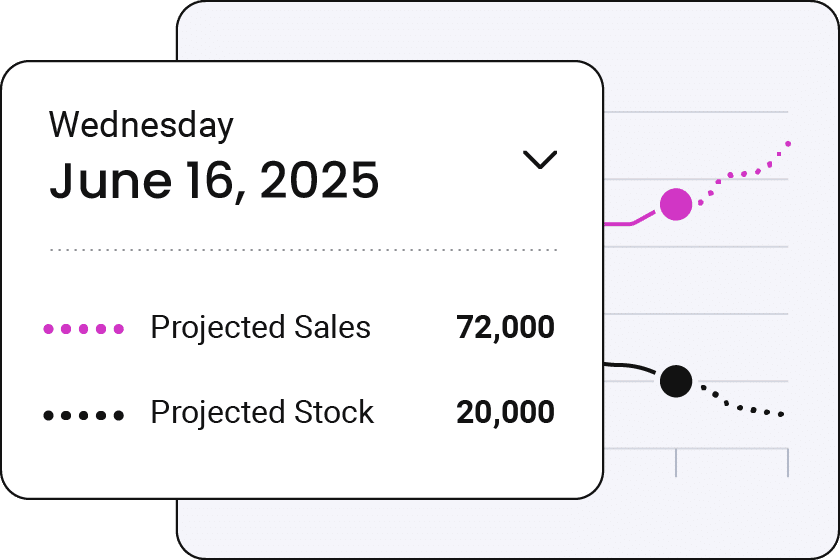The width and height of the screenshot is (840, 560).
Task: Click the solid black stock line segment
Action: click(x=630, y=368)
